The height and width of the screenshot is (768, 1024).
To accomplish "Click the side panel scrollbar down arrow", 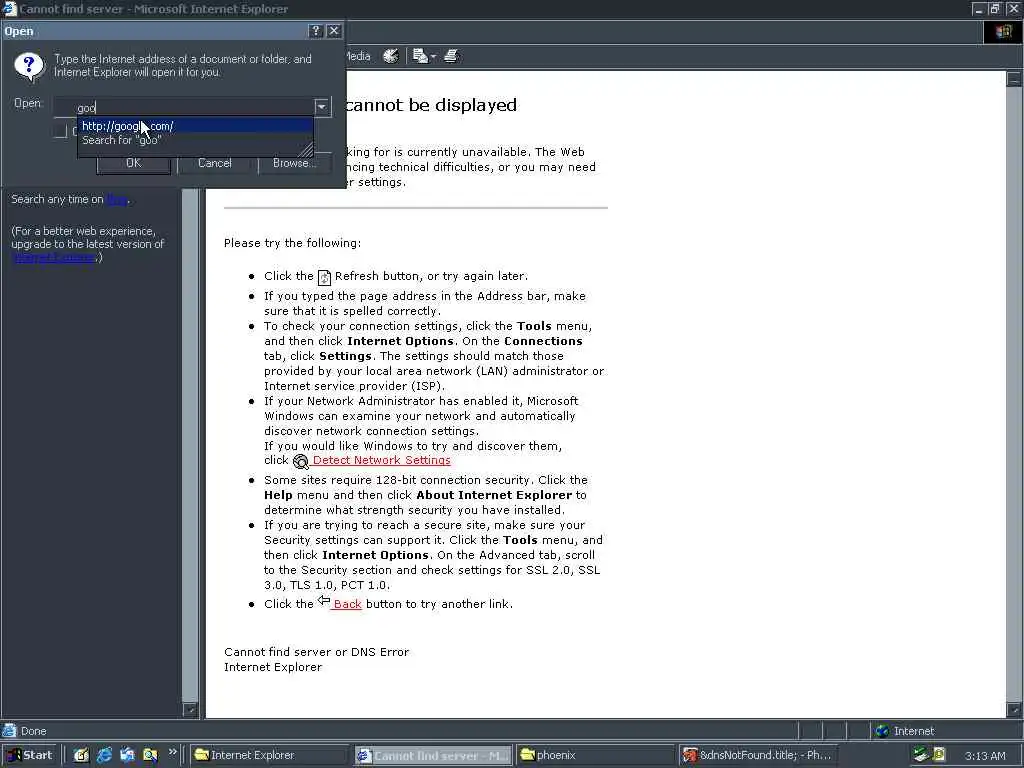I will pyautogui.click(x=189, y=709).
